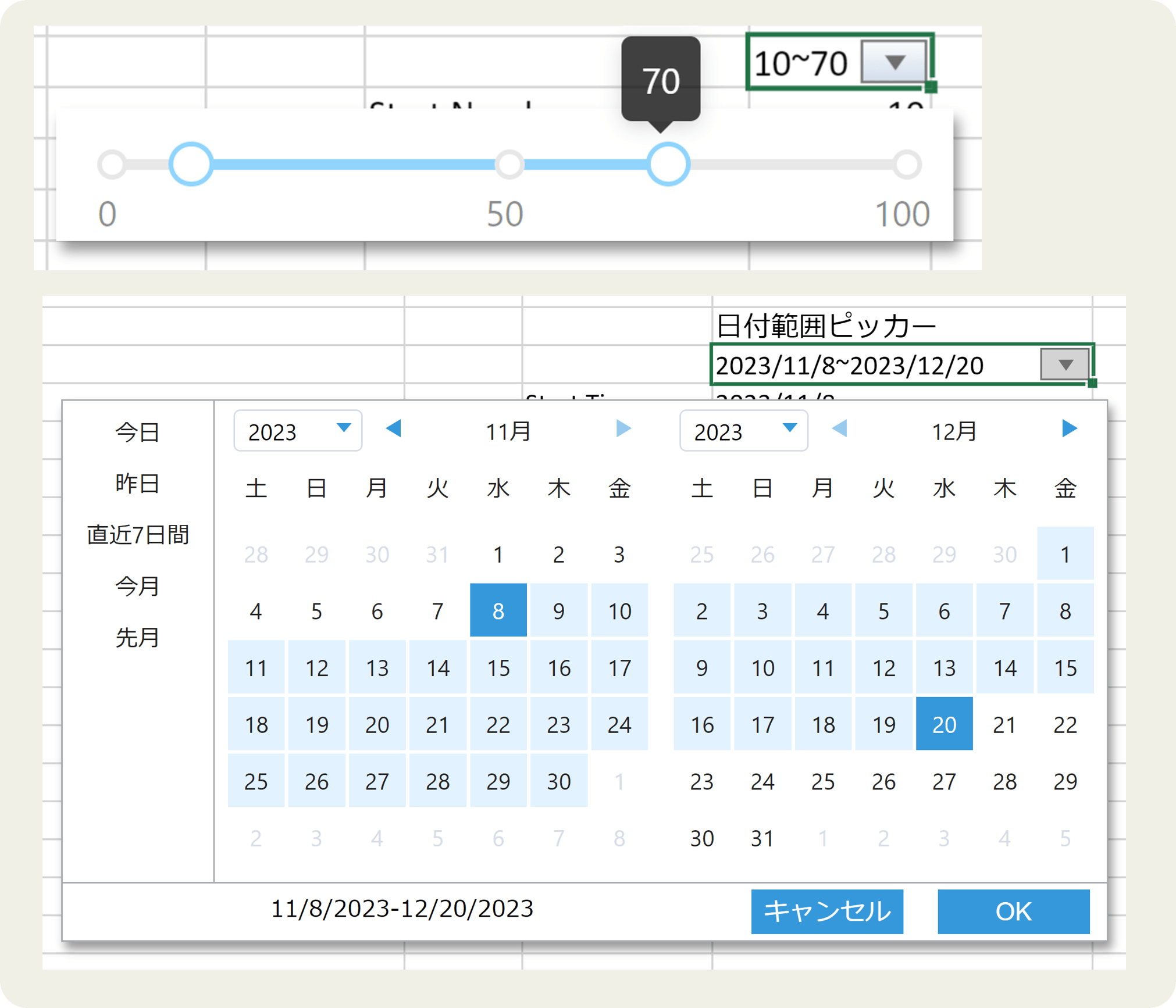Confirm date range with OK button
This screenshot has height=1008, width=1176.
(1013, 911)
